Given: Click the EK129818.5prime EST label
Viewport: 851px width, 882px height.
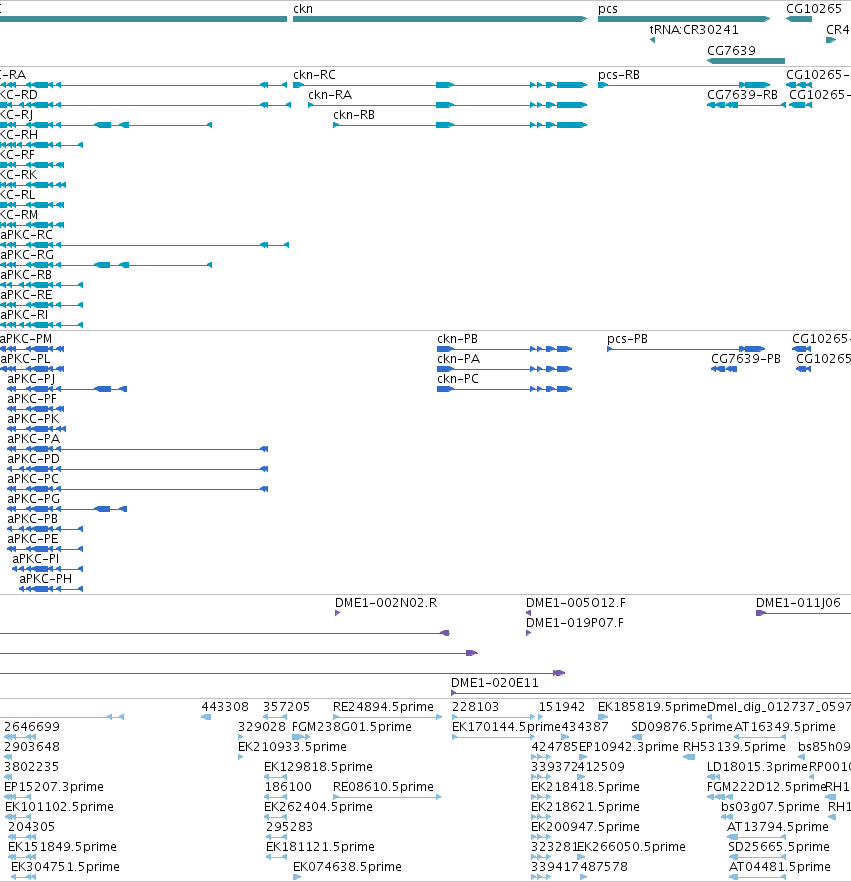Looking at the screenshot, I should 318,767.
